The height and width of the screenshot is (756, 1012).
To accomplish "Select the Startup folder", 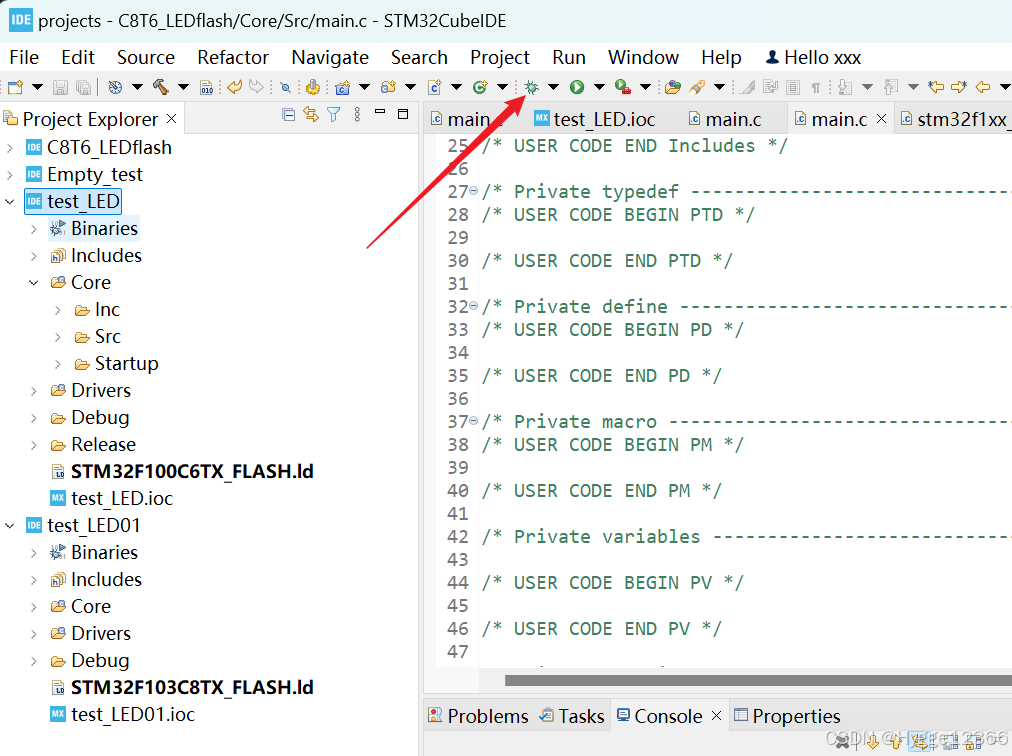I will click(126, 363).
